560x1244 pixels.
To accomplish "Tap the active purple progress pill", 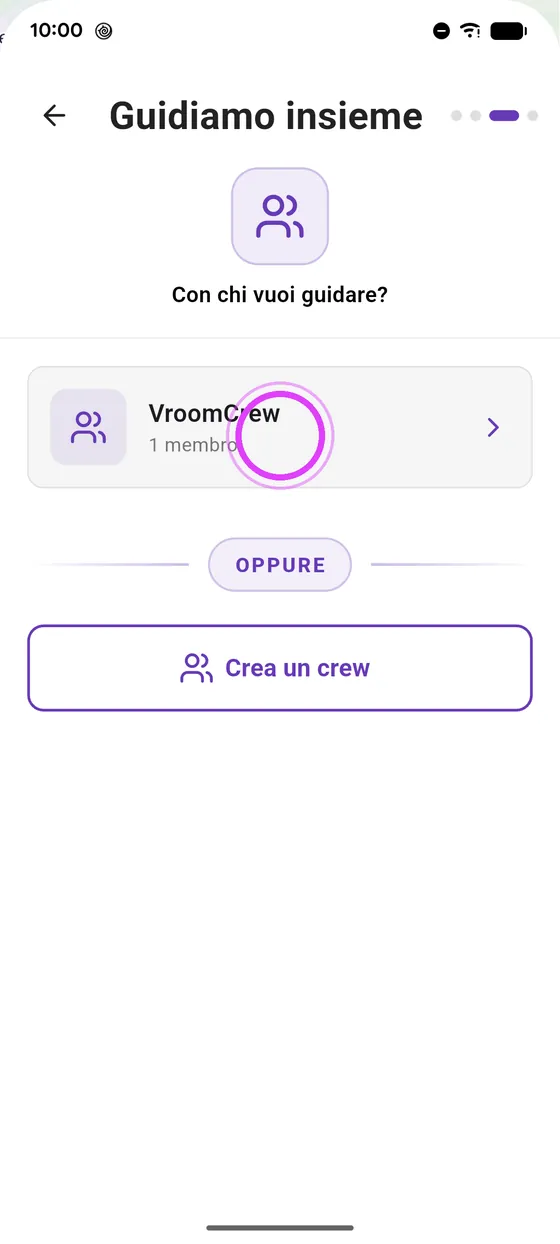I will (504, 116).
